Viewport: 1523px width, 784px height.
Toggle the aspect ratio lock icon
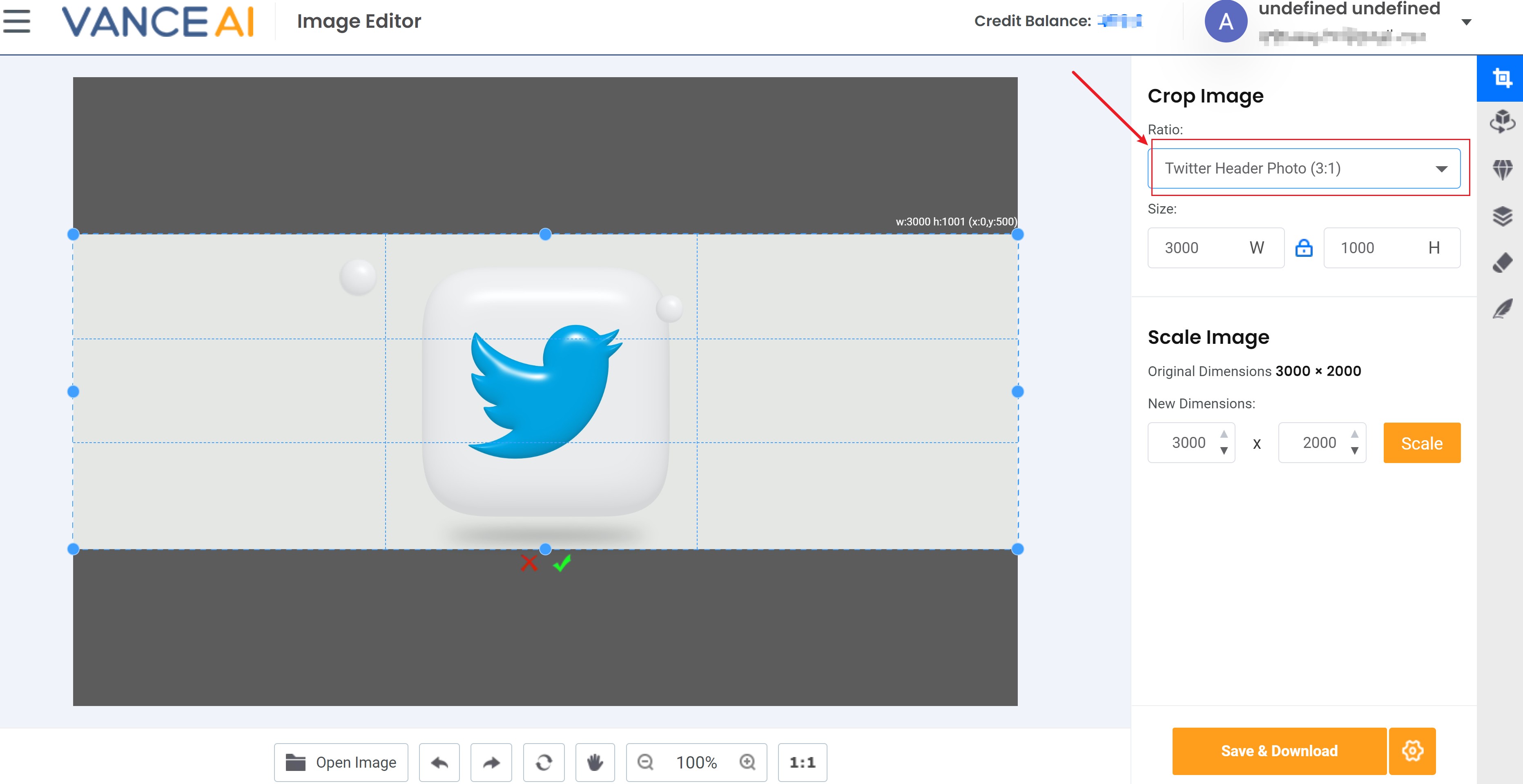pyautogui.click(x=1304, y=248)
